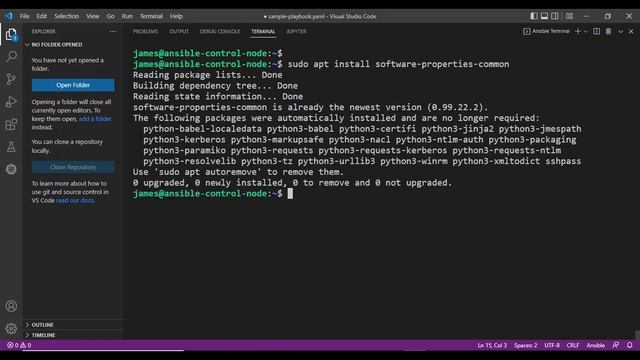Split the terminal panel
This screenshot has width=640, height=360.
(x=597, y=31)
